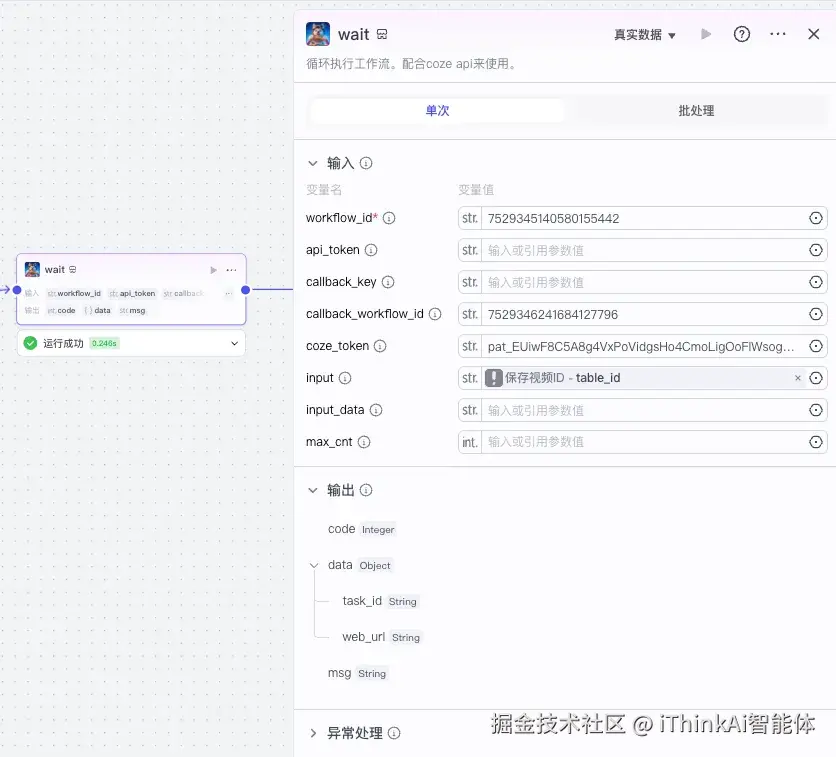
Task: Open the 真实数据 dropdown
Action: (642, 33)
